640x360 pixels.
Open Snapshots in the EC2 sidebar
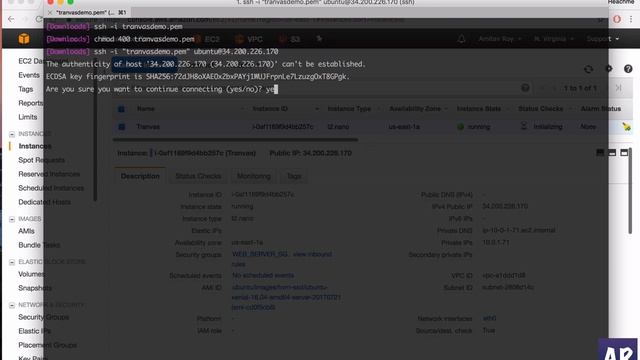tap(35, 288)
